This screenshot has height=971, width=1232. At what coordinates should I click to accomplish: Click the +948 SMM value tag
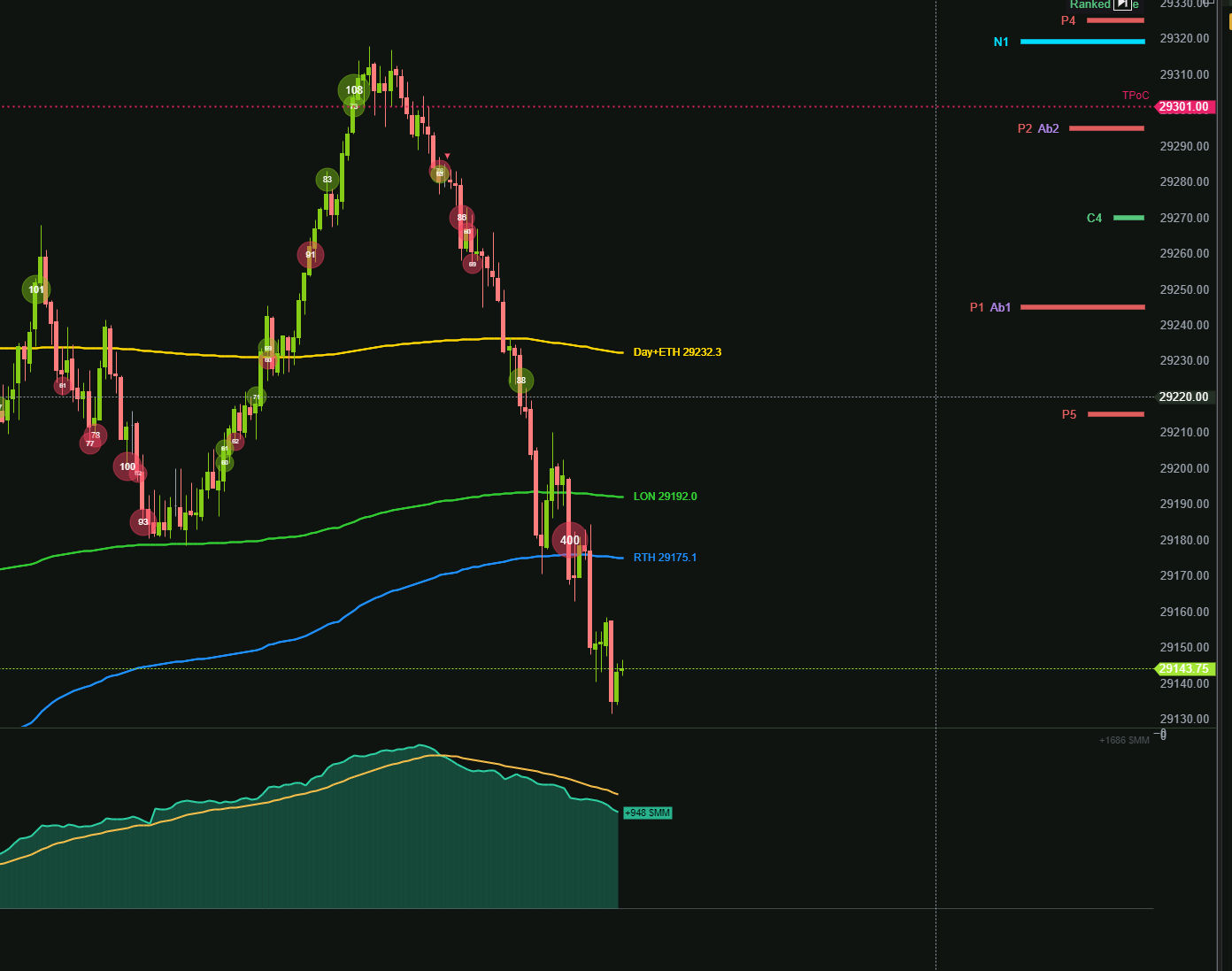click(648, 813)
